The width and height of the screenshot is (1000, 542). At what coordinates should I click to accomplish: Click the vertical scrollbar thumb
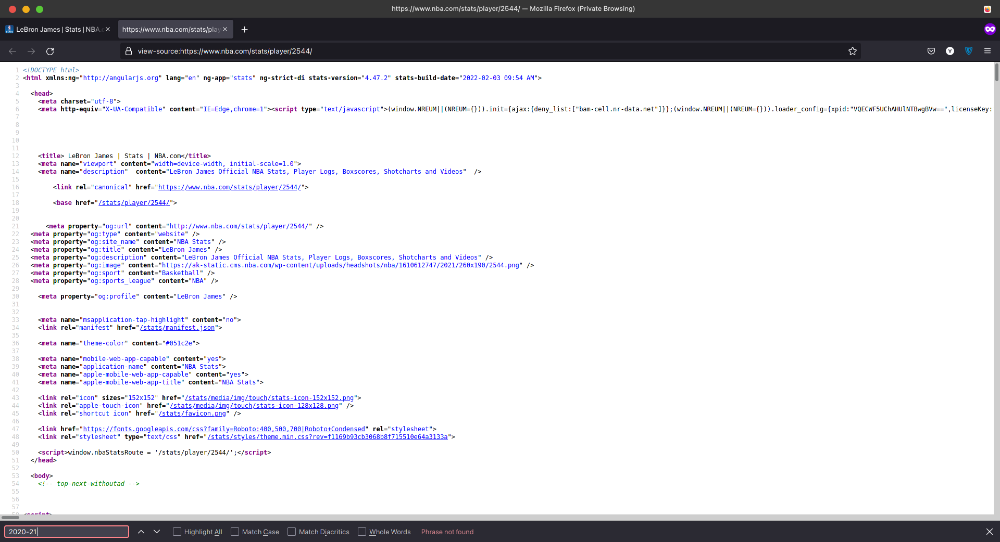[x=996, y=72]
